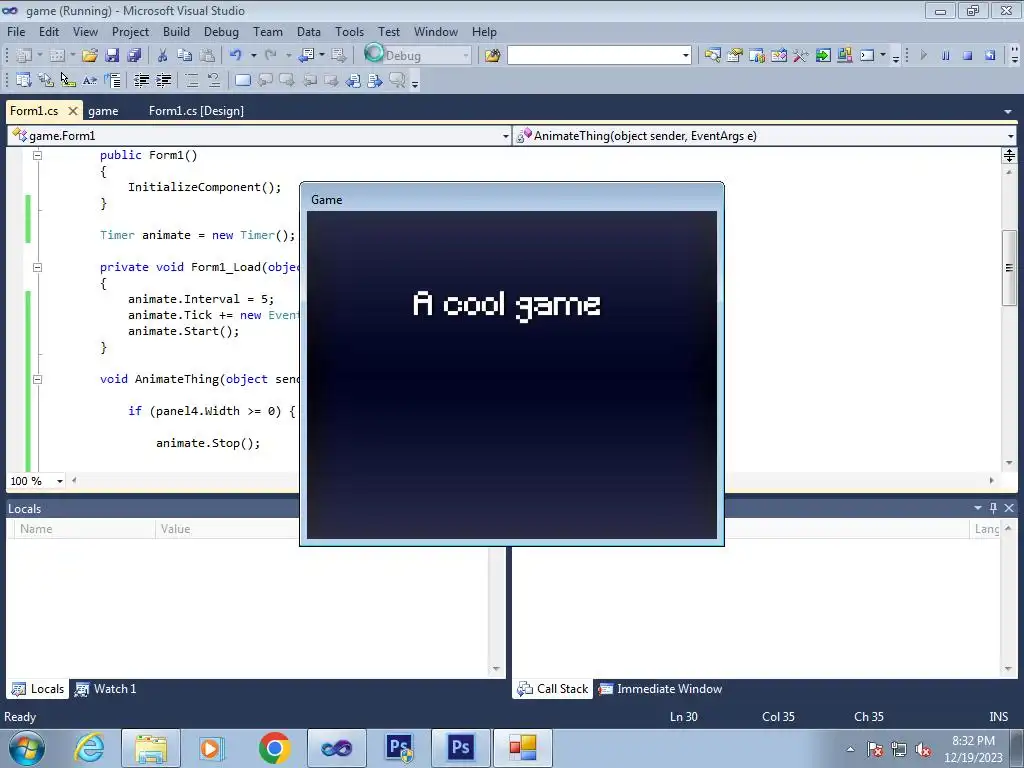Open the Command Window icon
The height and width of the screenshot is (768, 1024).
pyautogui.click(x=867, y=56)
